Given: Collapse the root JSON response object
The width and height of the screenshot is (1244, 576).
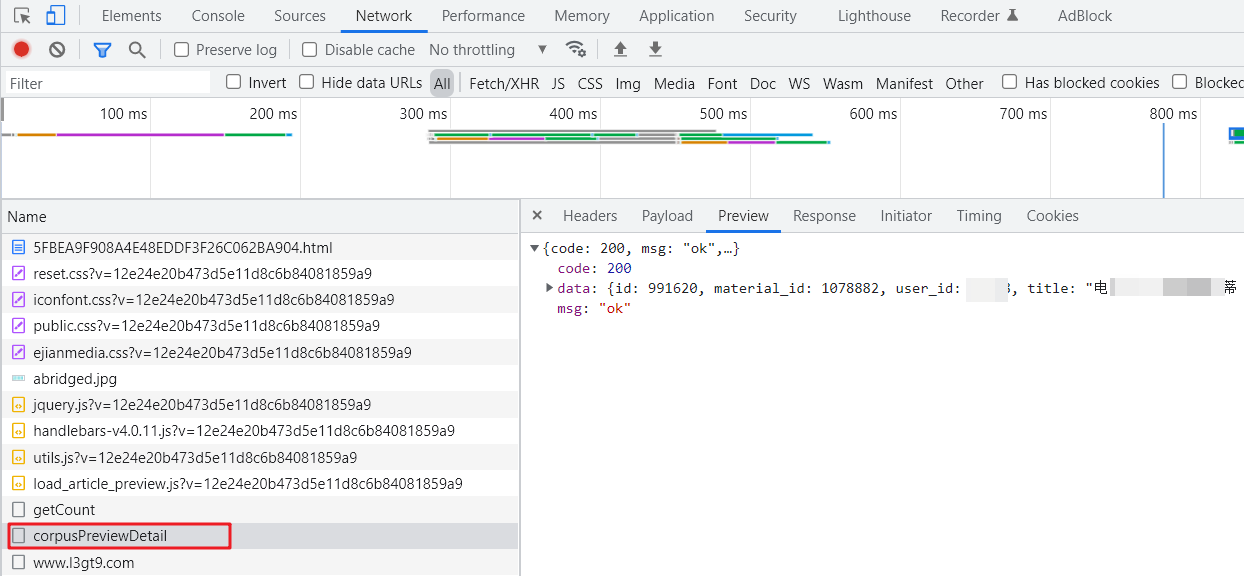Looking at the screenshot, I should coord(535,248).
